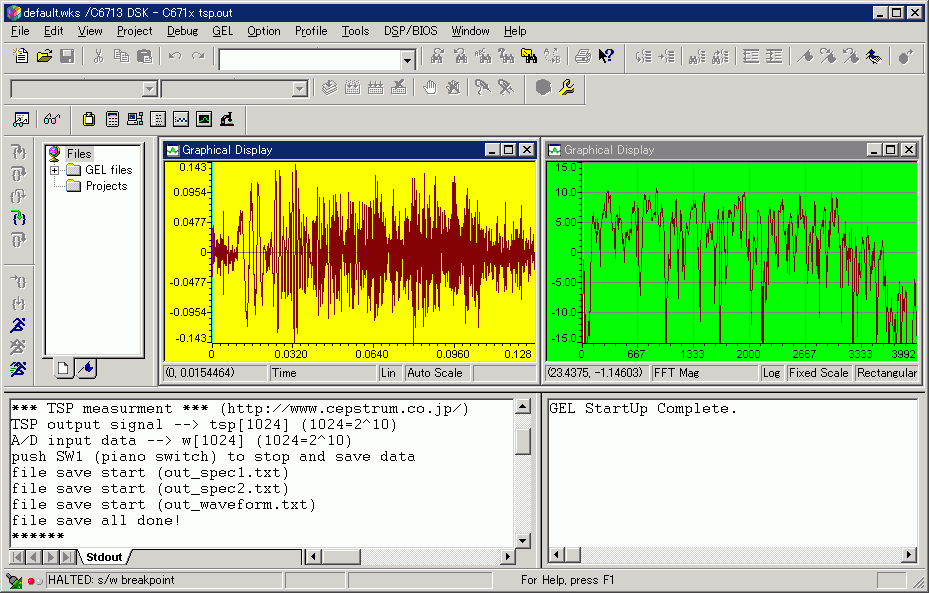This screenshot has width=929, height=593.
Task: Activate the What's This help pointer icon
Action: [x=606, y=56]
